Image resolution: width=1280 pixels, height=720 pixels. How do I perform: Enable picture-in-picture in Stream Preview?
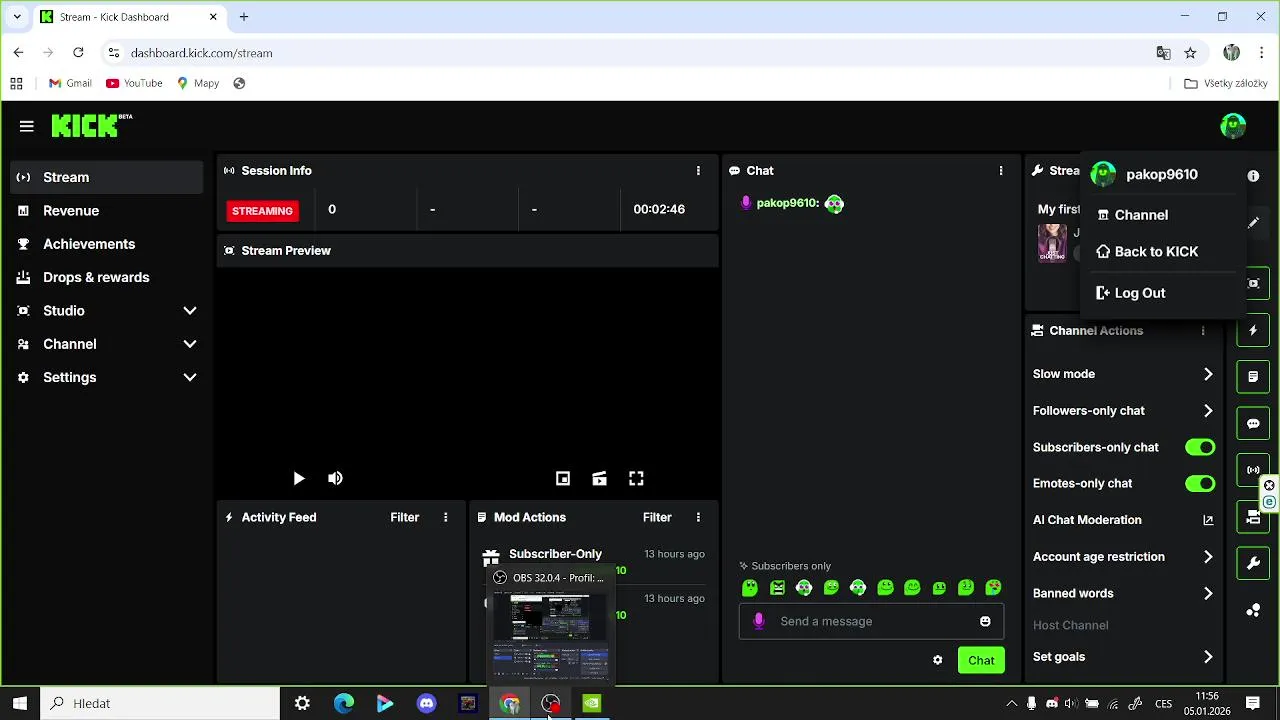(563, 479)
